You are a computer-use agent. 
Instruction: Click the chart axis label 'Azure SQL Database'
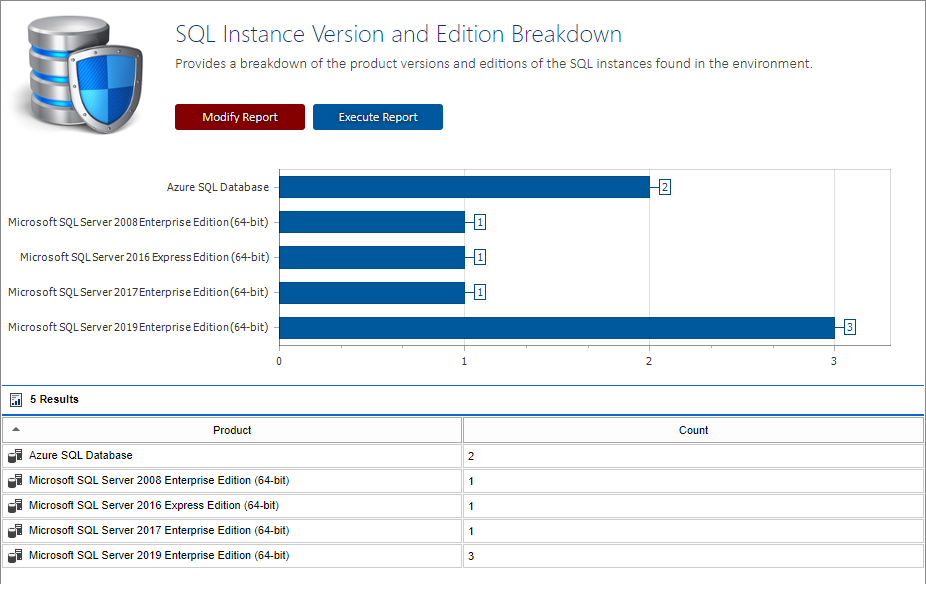(218, 187)
